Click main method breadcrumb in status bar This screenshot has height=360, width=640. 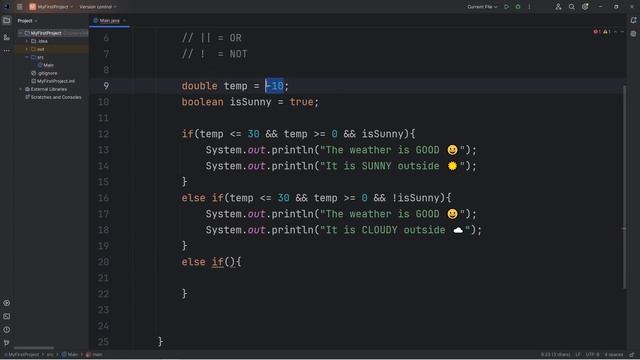[x=94, y=355]
